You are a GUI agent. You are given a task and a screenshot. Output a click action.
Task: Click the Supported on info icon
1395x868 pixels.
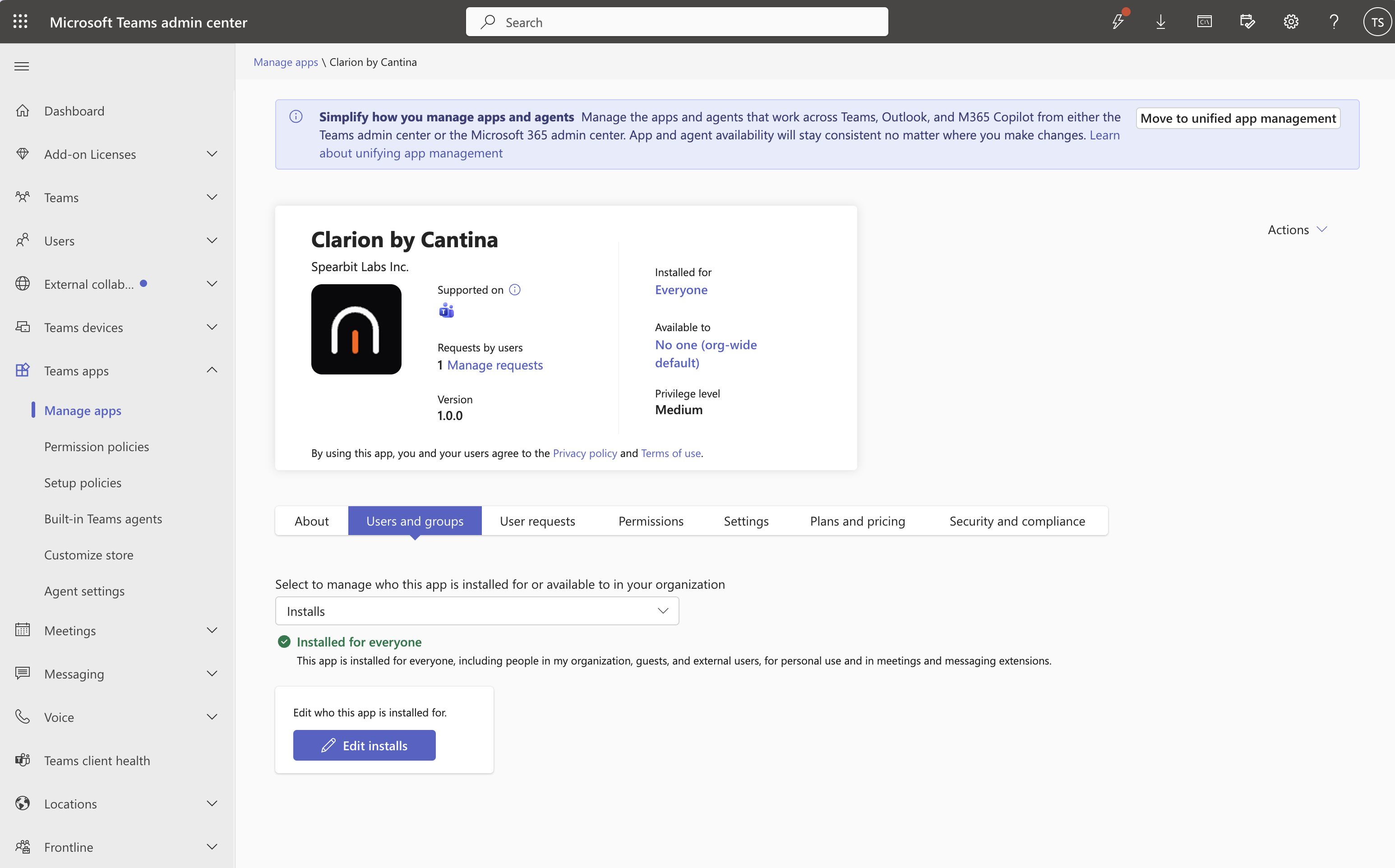(x=515, y=290)
